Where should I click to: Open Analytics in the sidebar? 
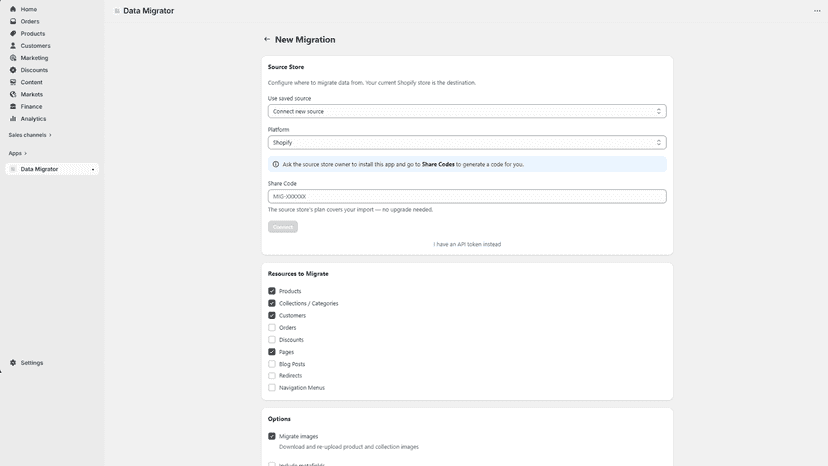pos(33,118)
